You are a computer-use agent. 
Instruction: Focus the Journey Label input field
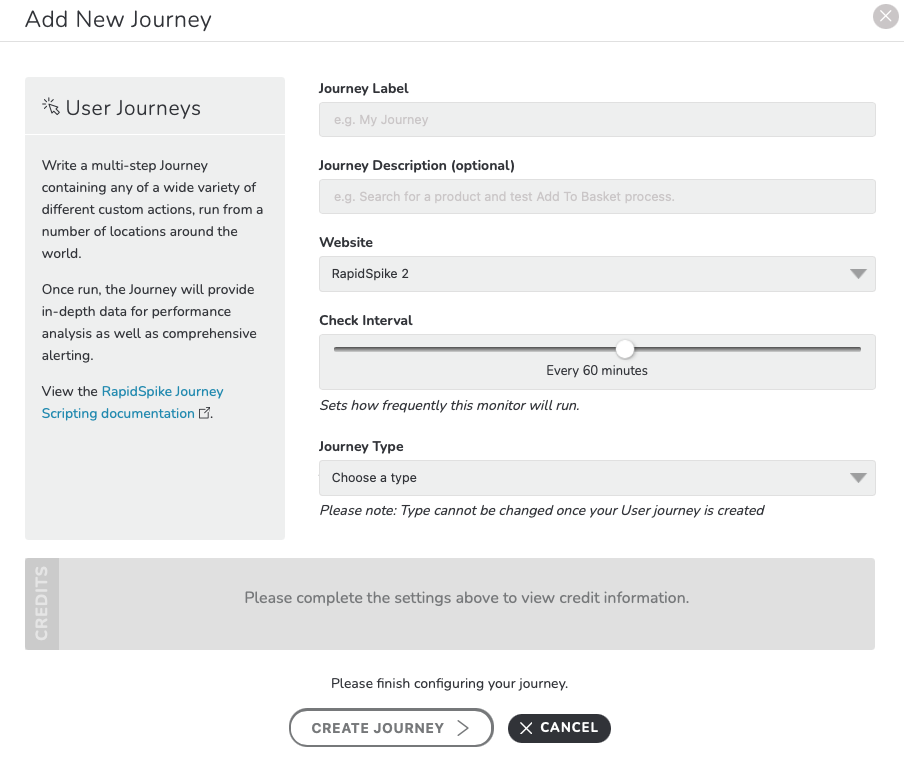[597, 119]
